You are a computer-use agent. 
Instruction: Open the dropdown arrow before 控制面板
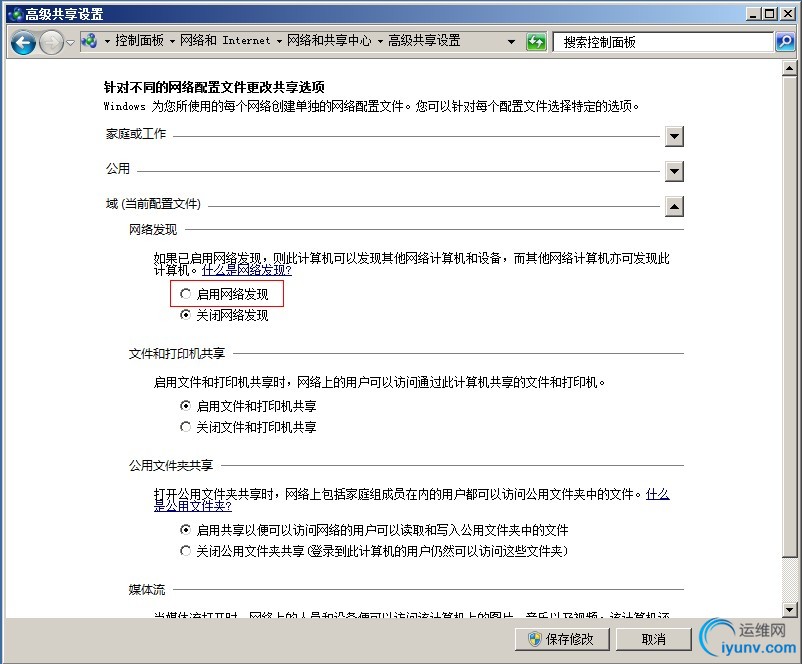(107, 41)
